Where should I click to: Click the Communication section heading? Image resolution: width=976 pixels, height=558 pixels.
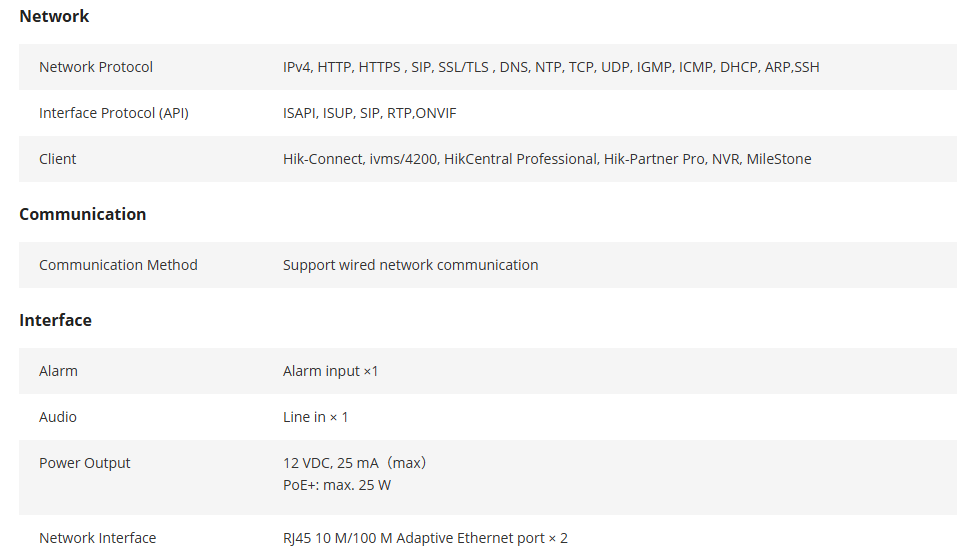pyautogui.click(x=83, y=214)
